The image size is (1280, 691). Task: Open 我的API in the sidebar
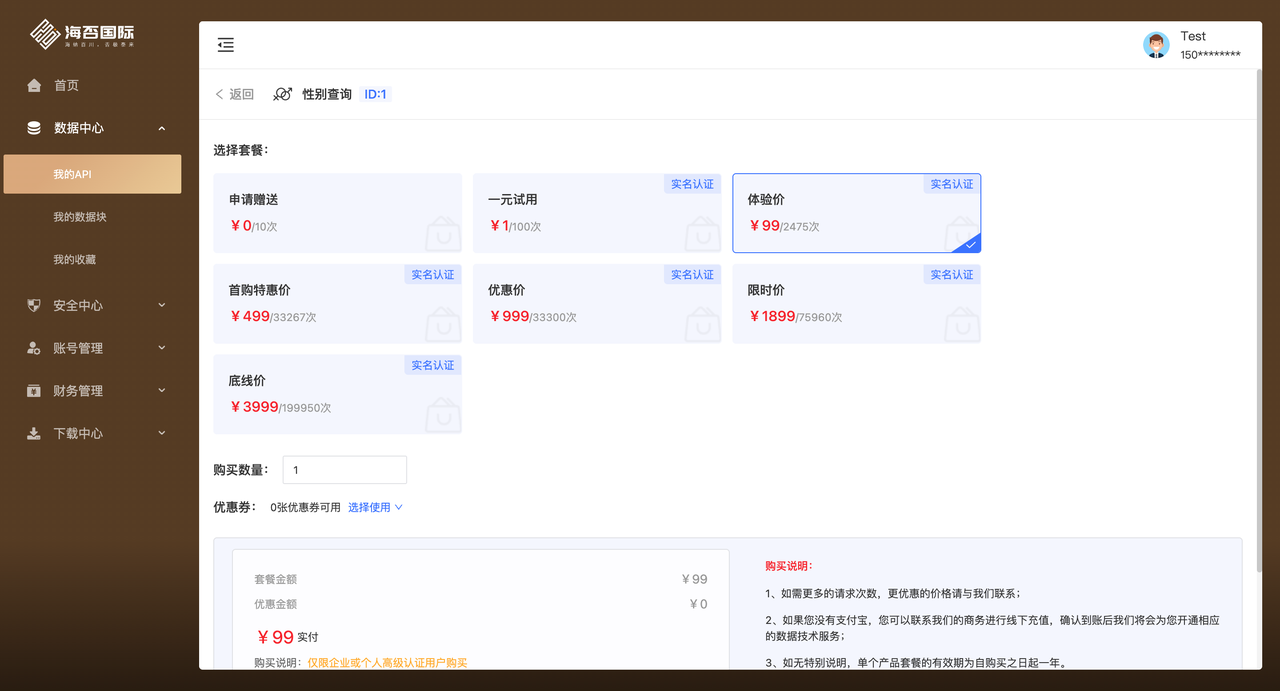(93, 174)
